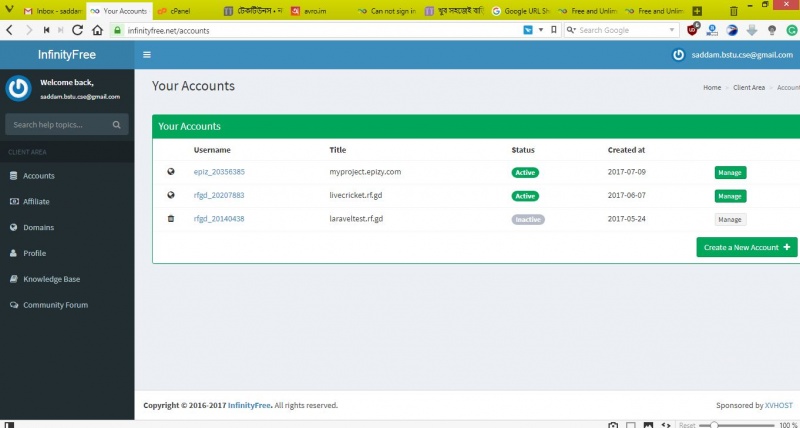Viewport: 800px width, 428px height.
Task: Switch to the cPanel tab
Action: point(186,11)
